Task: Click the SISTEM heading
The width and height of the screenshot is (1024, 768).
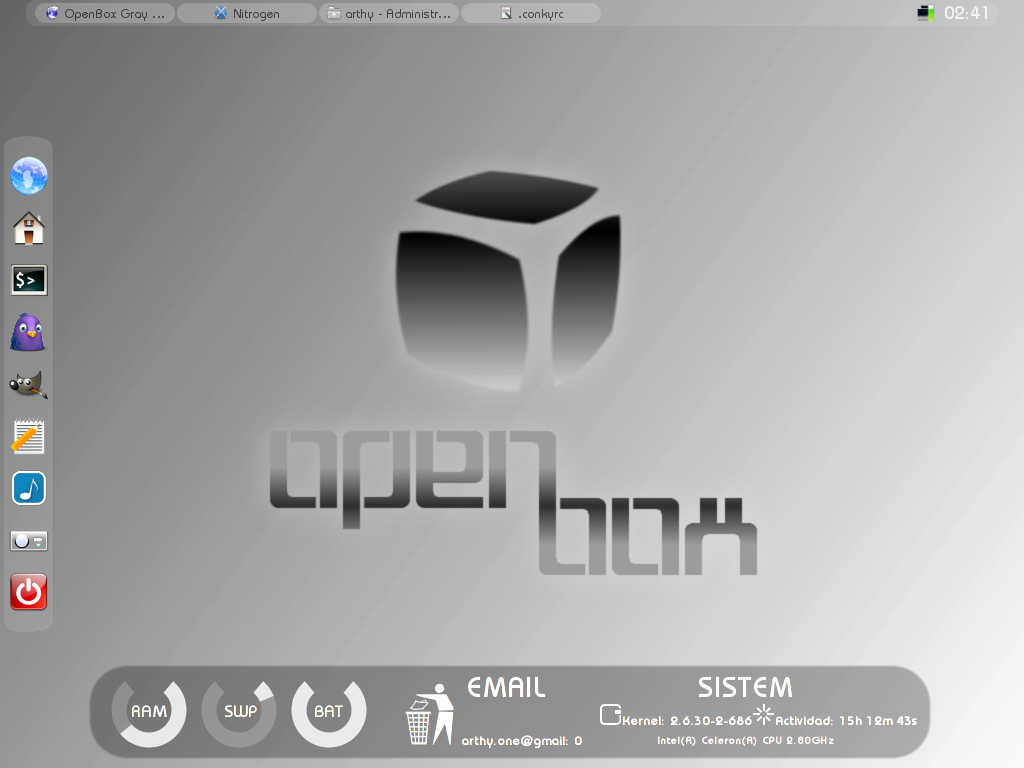Action: point(745,688)
